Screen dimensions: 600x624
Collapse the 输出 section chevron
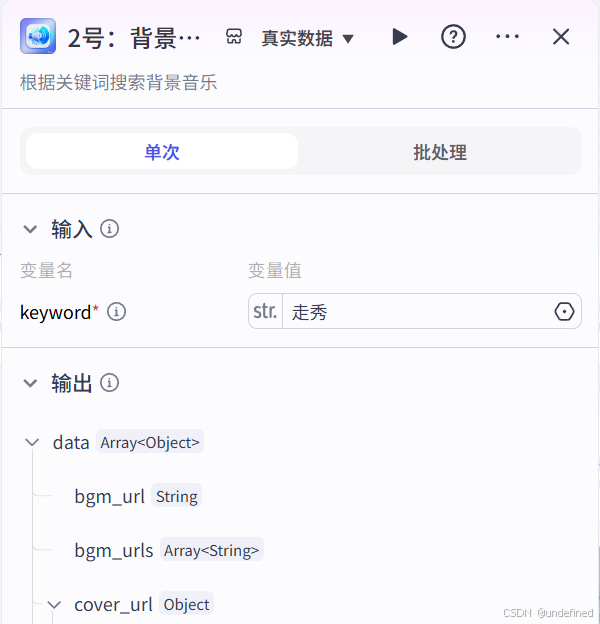tap(30, 383)
